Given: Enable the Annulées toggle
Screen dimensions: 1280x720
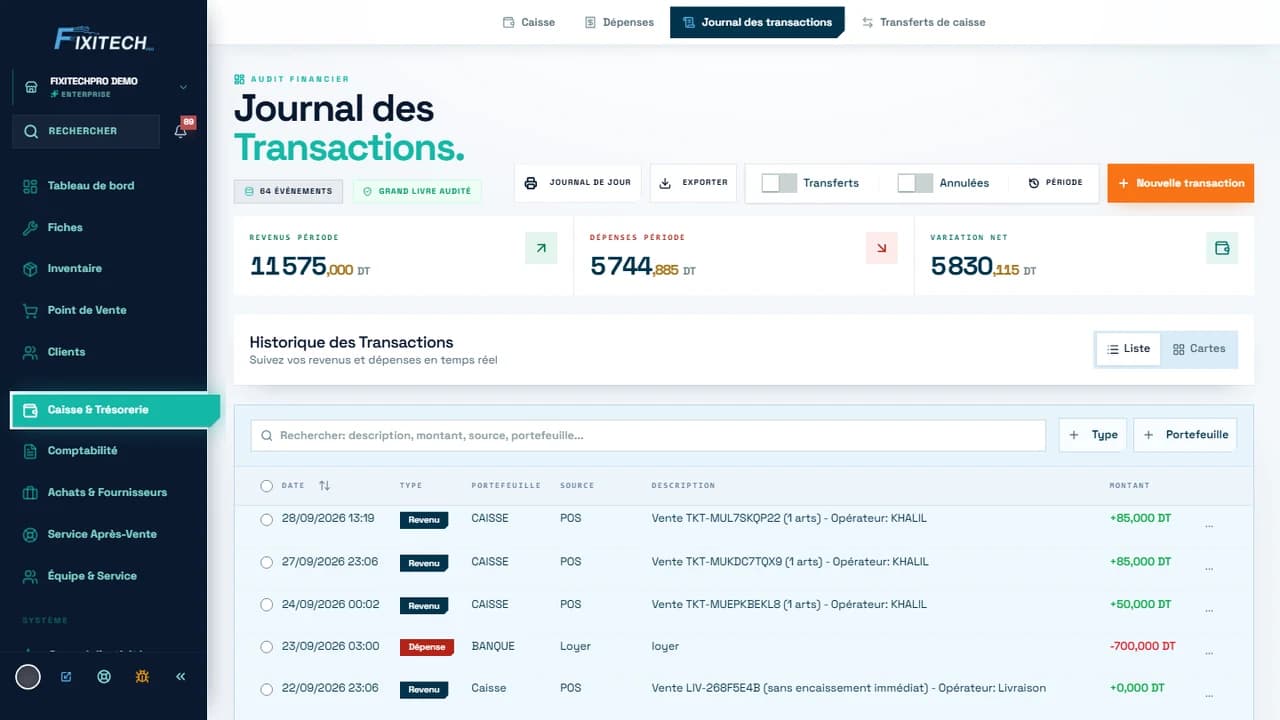Looking at the screenshot, I should 915,183.
